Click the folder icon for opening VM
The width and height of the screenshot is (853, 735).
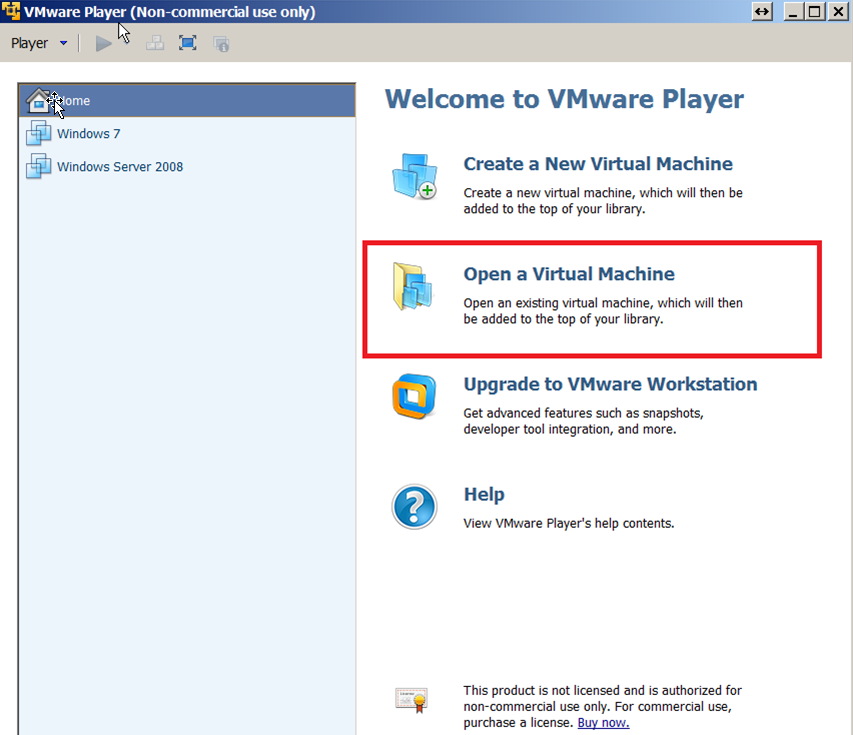412,287
